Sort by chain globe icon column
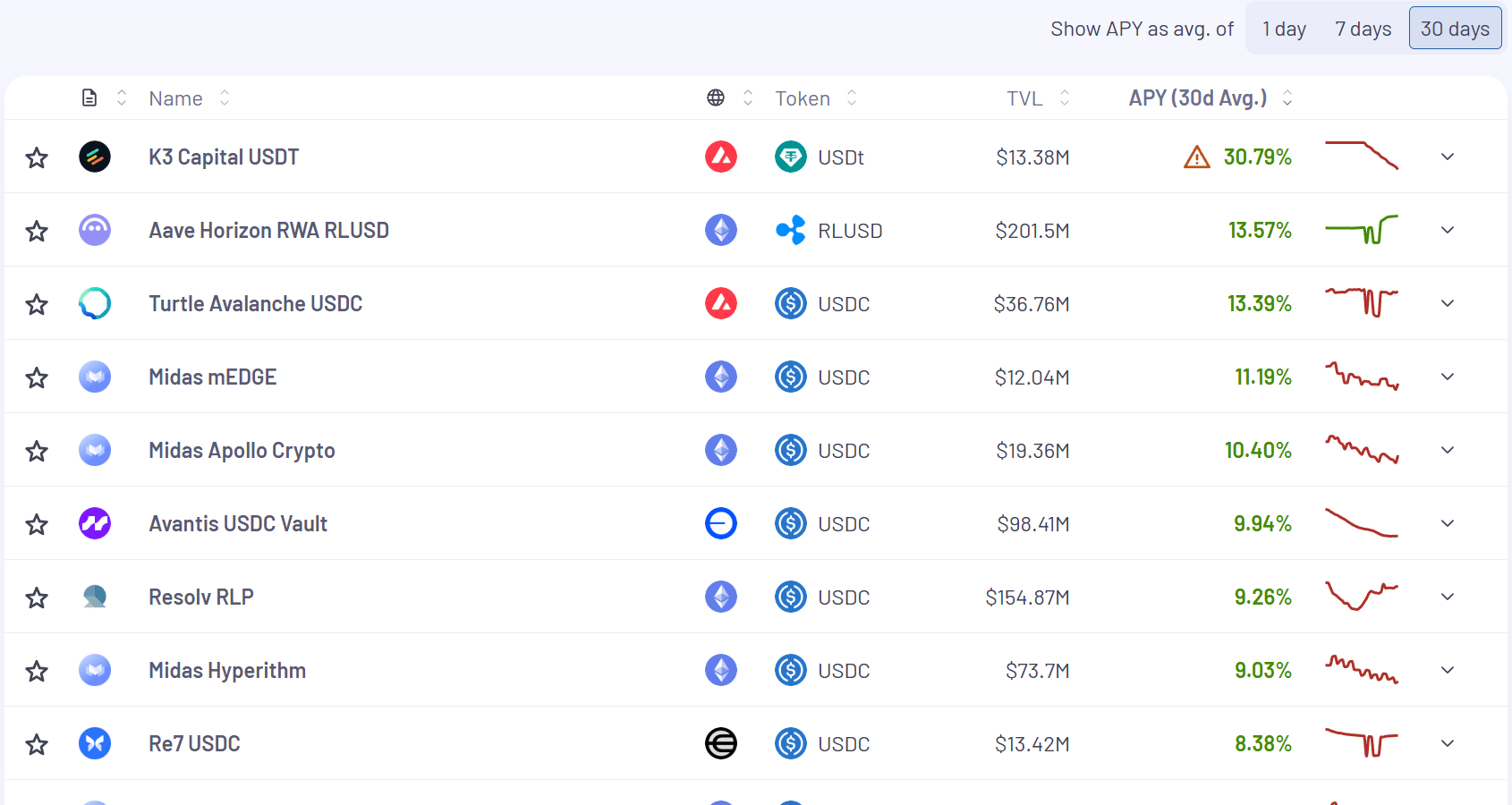This screenshot has height=805, width=1512. pyautogui.click(x=730, y=98)
